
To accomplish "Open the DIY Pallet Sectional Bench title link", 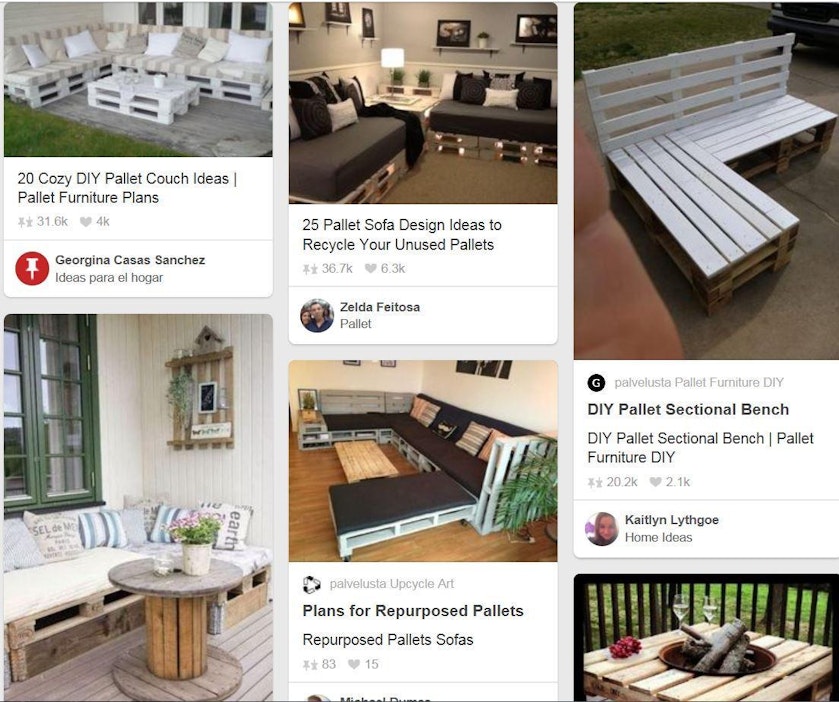I will tap(688, 410).
